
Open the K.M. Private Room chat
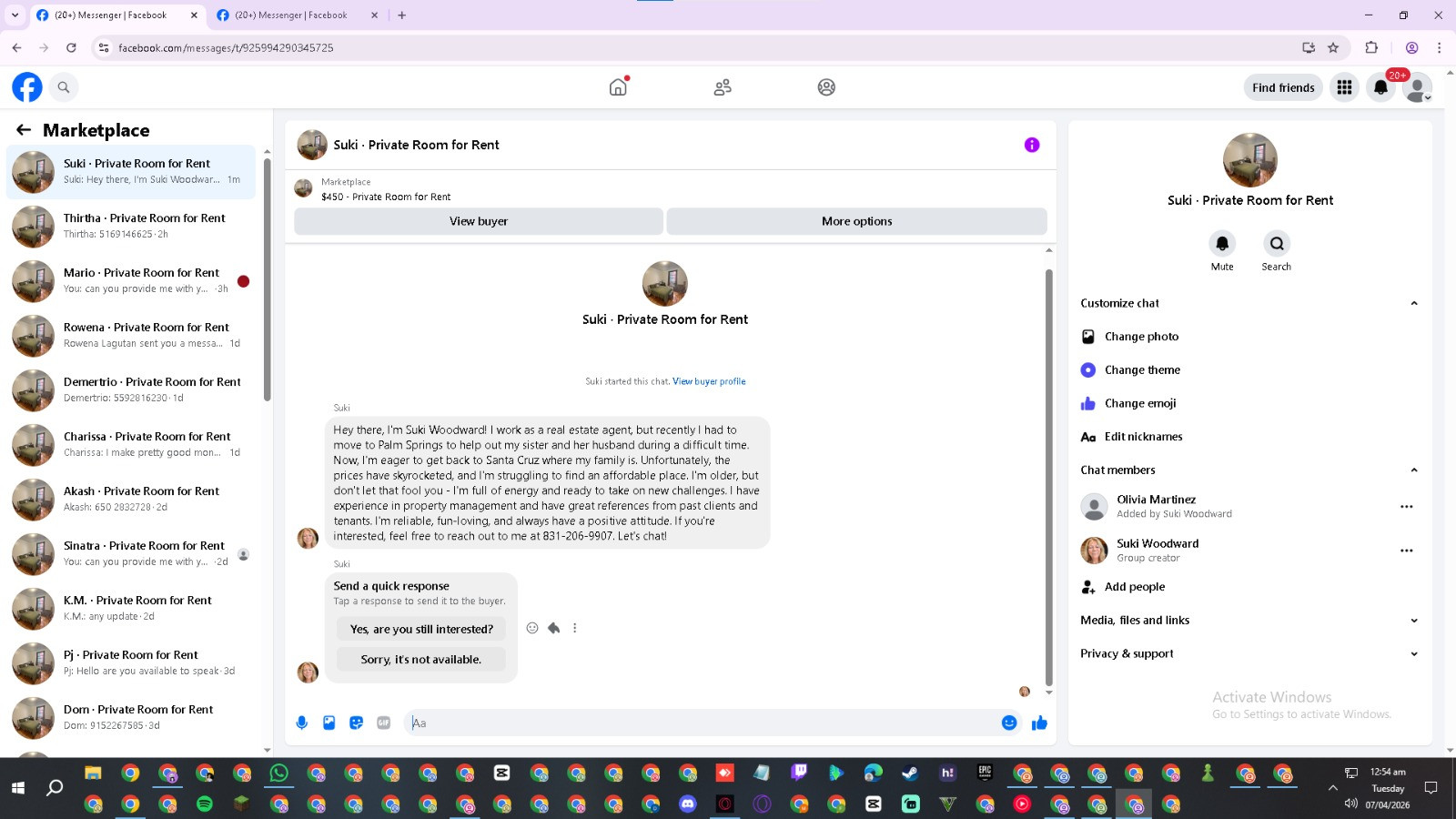(x=131, y=609)
